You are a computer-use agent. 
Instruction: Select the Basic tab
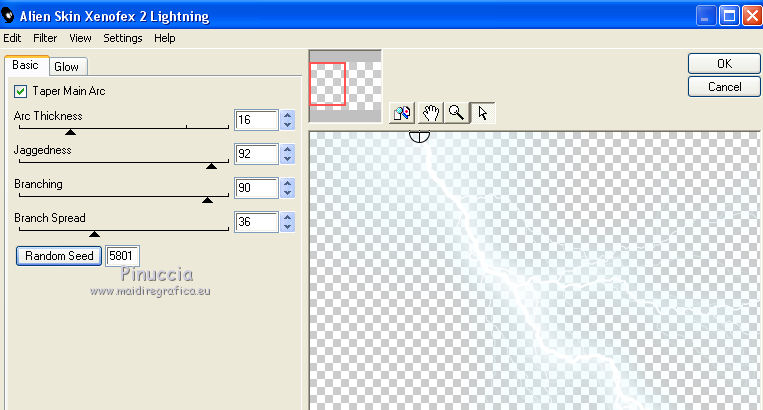pos(25,65)
